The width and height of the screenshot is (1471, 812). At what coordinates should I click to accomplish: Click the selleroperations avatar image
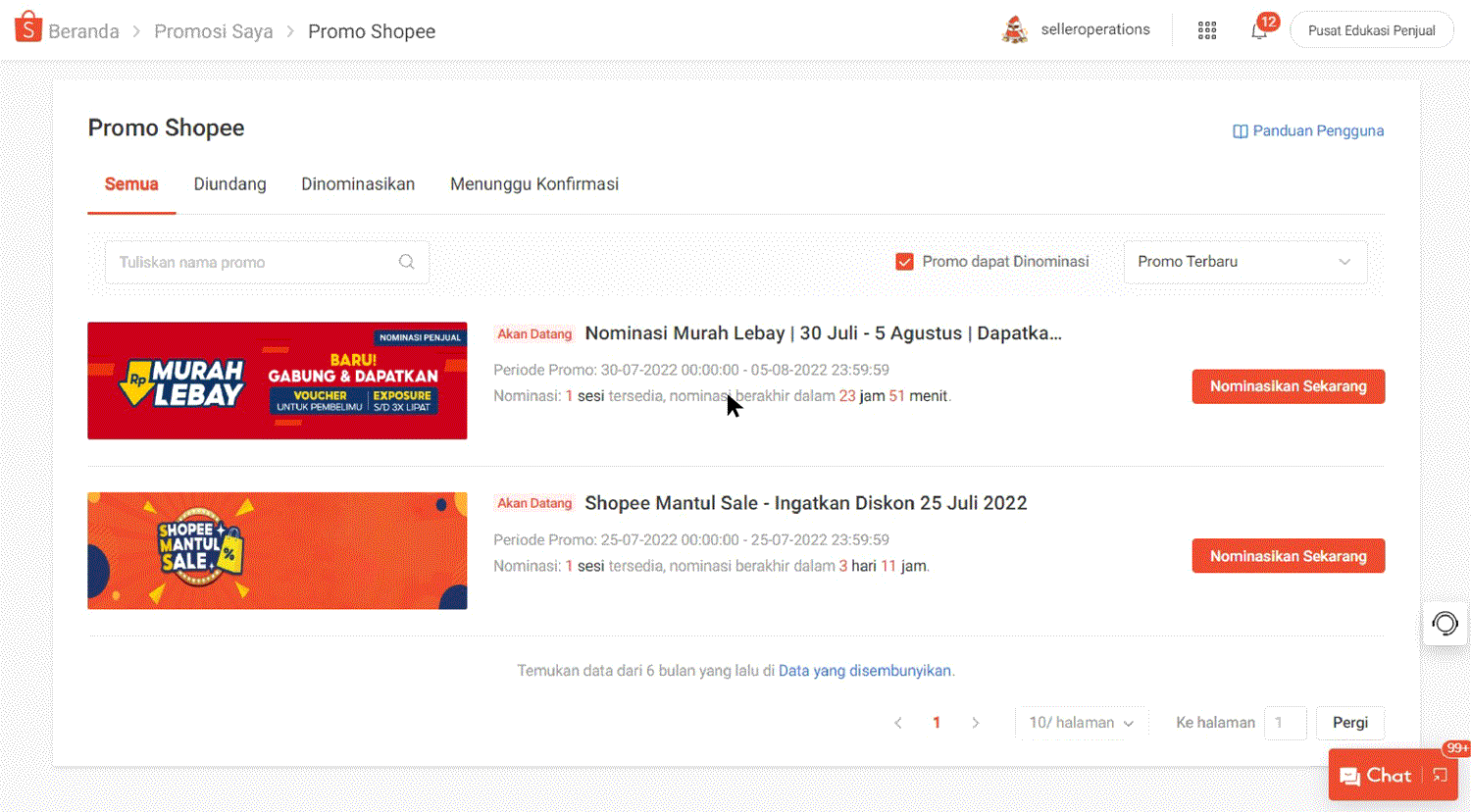pyautogui.click(x=1015, y=29)
